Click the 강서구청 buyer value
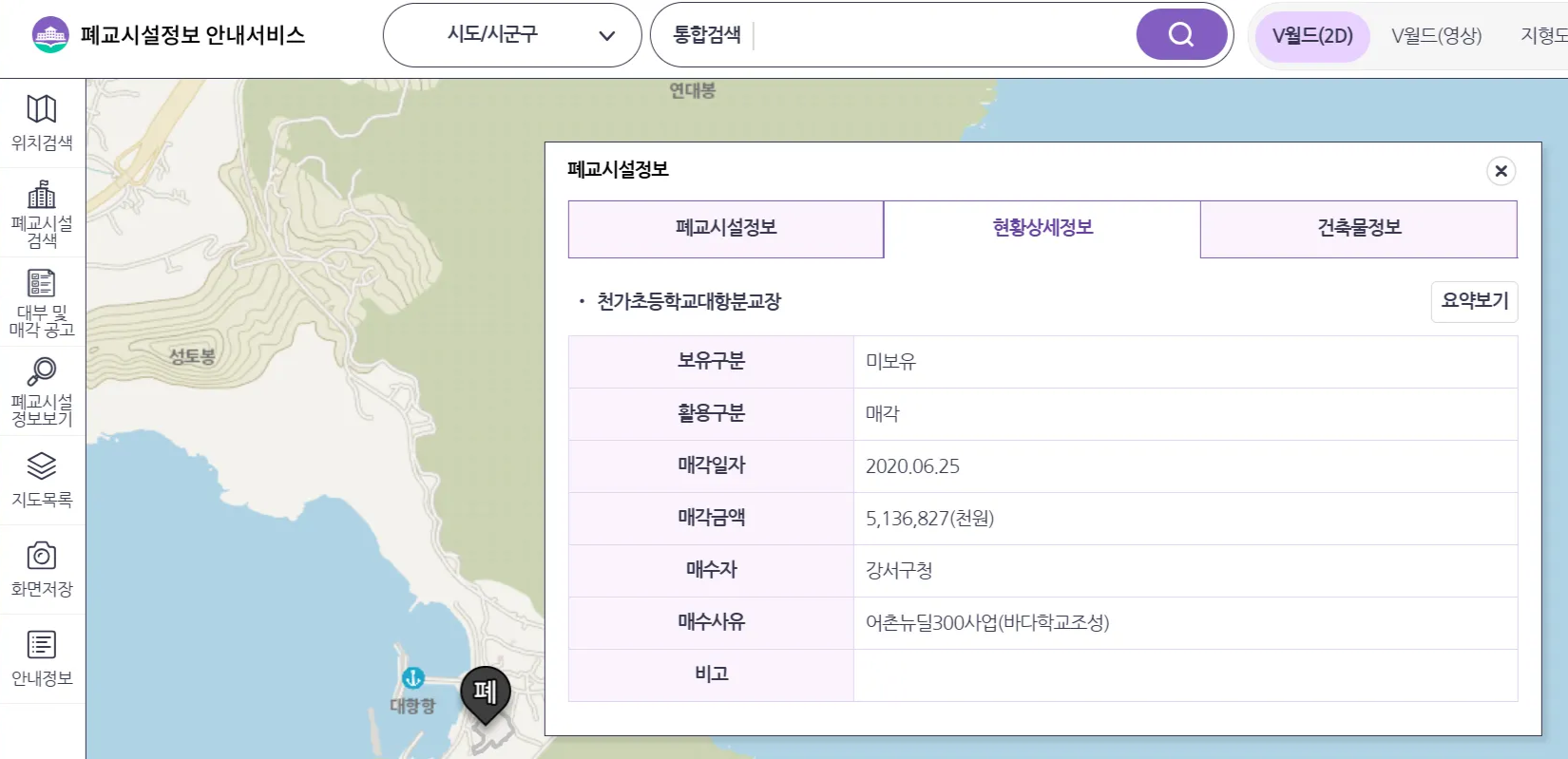The height and width of the screenshot is (759, 1568). pos(899,571)
